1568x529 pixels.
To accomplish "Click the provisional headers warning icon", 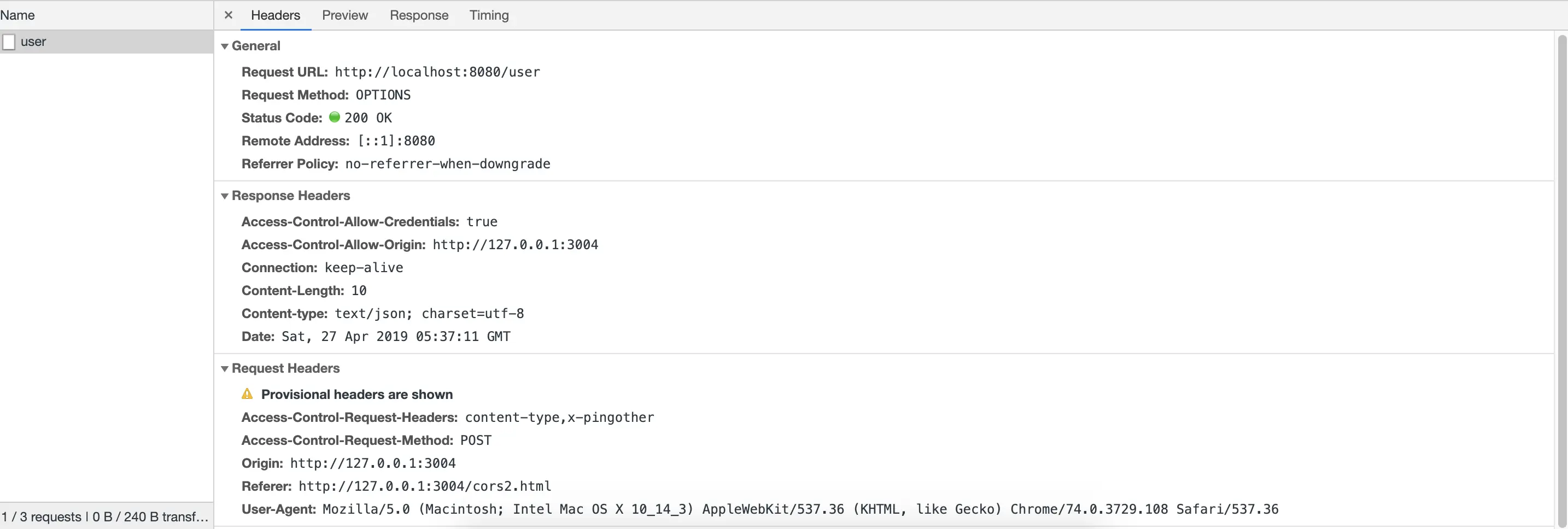I will tap(247, 394).
